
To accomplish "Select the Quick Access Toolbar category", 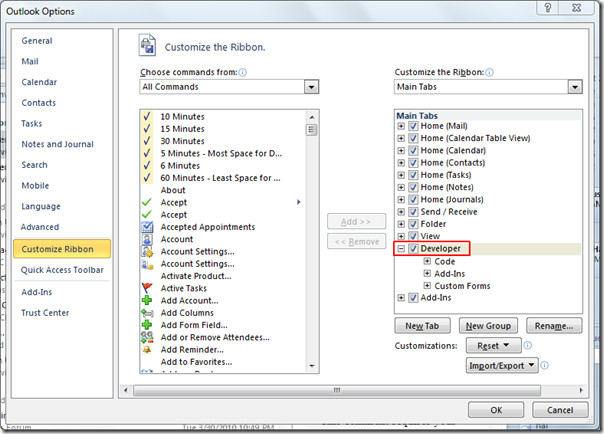I will coord(62,270).
